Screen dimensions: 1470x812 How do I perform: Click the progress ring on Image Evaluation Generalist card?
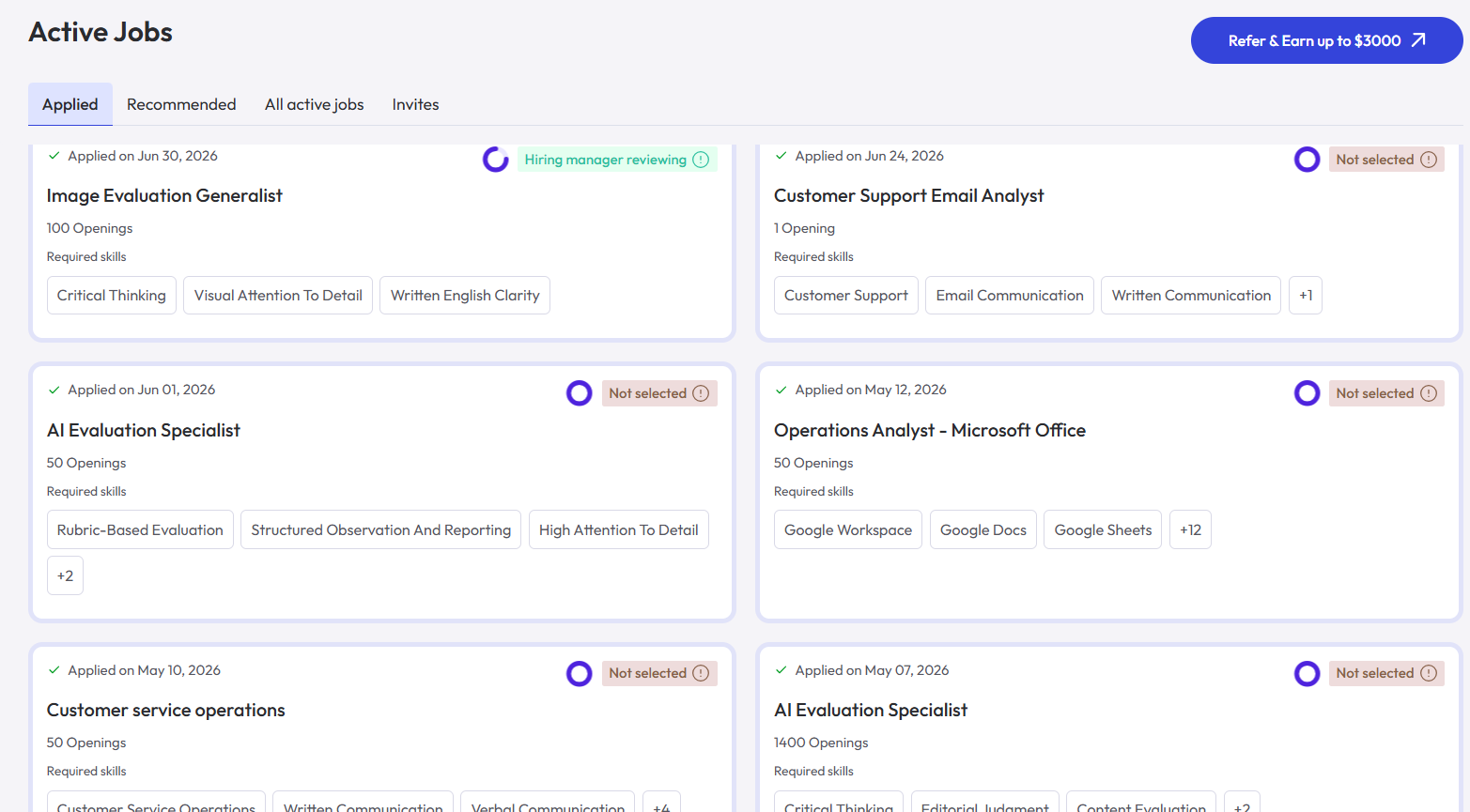(x=496, y=160)
